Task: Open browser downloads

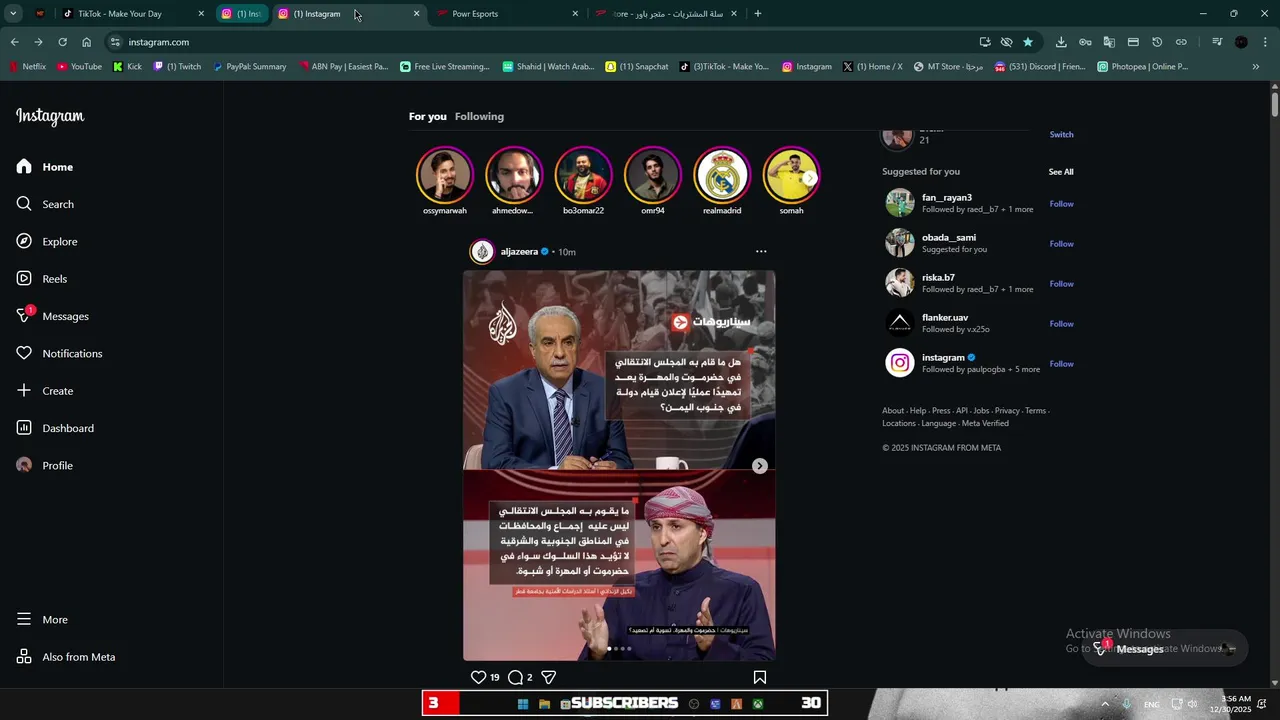Action: coord(1061,42)
